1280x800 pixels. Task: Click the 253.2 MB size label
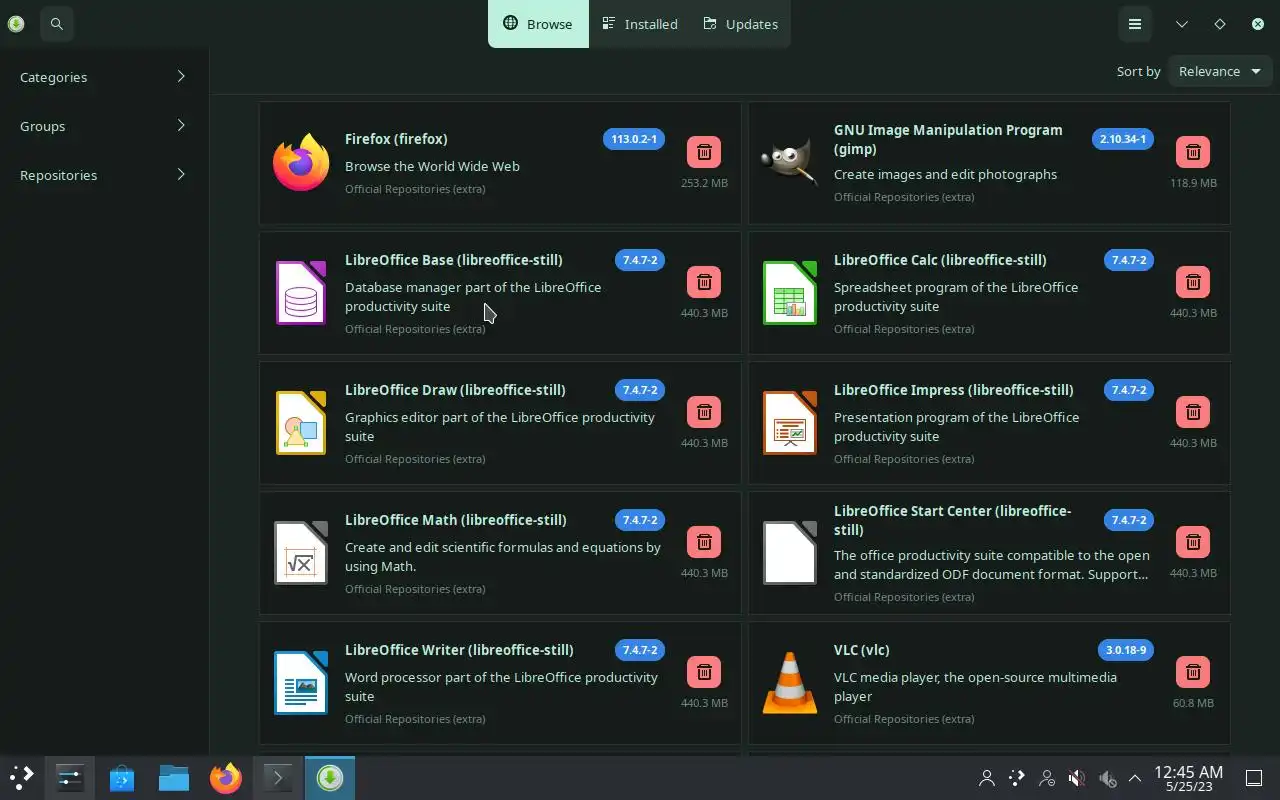tap(704, 183)
